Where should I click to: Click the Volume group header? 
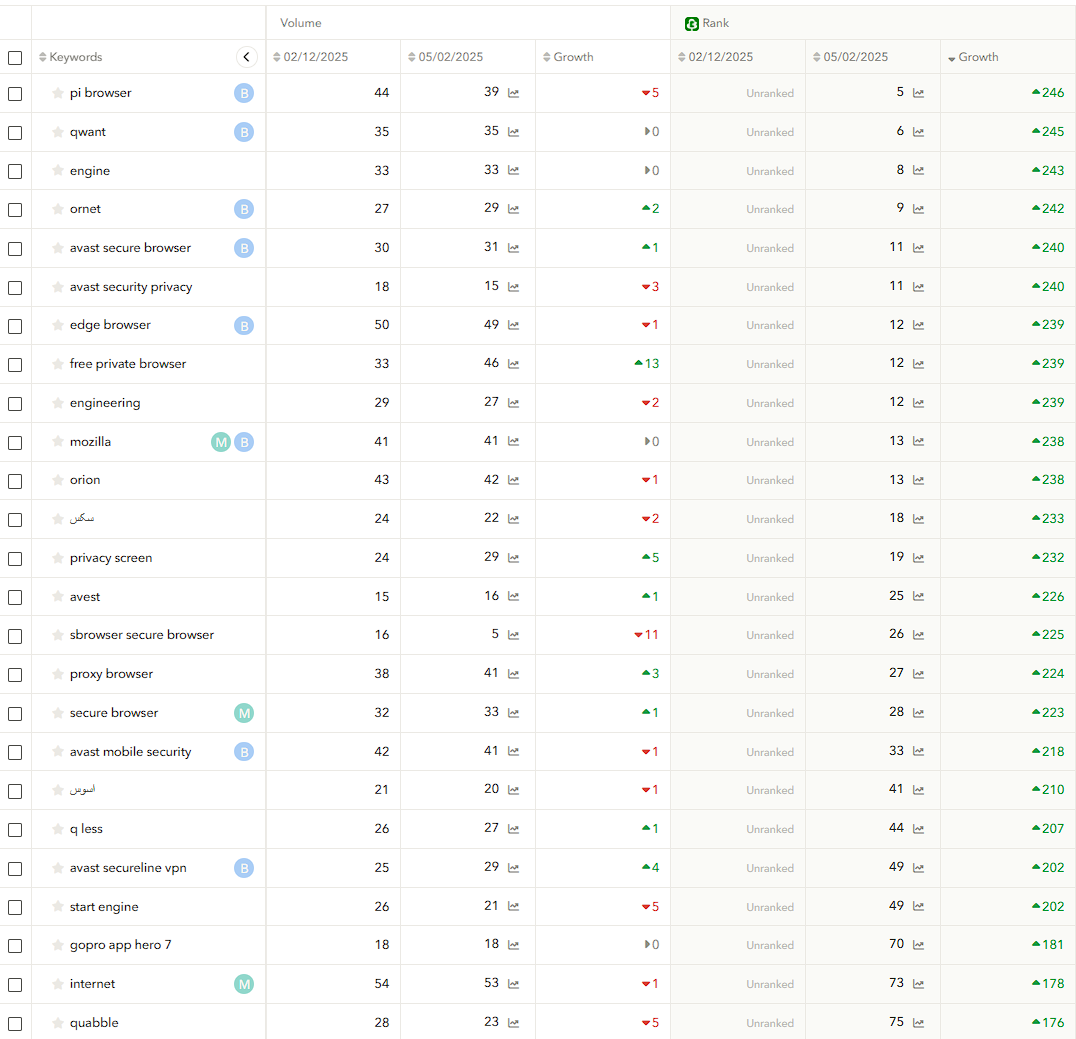(301, 23)
